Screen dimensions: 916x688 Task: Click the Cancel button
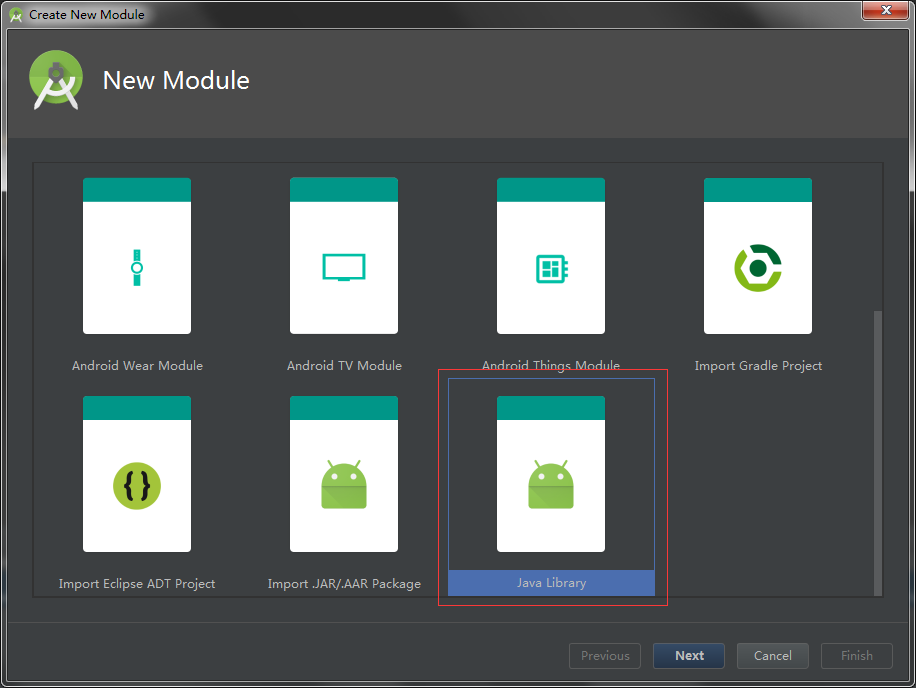click(x=772, y=656)
